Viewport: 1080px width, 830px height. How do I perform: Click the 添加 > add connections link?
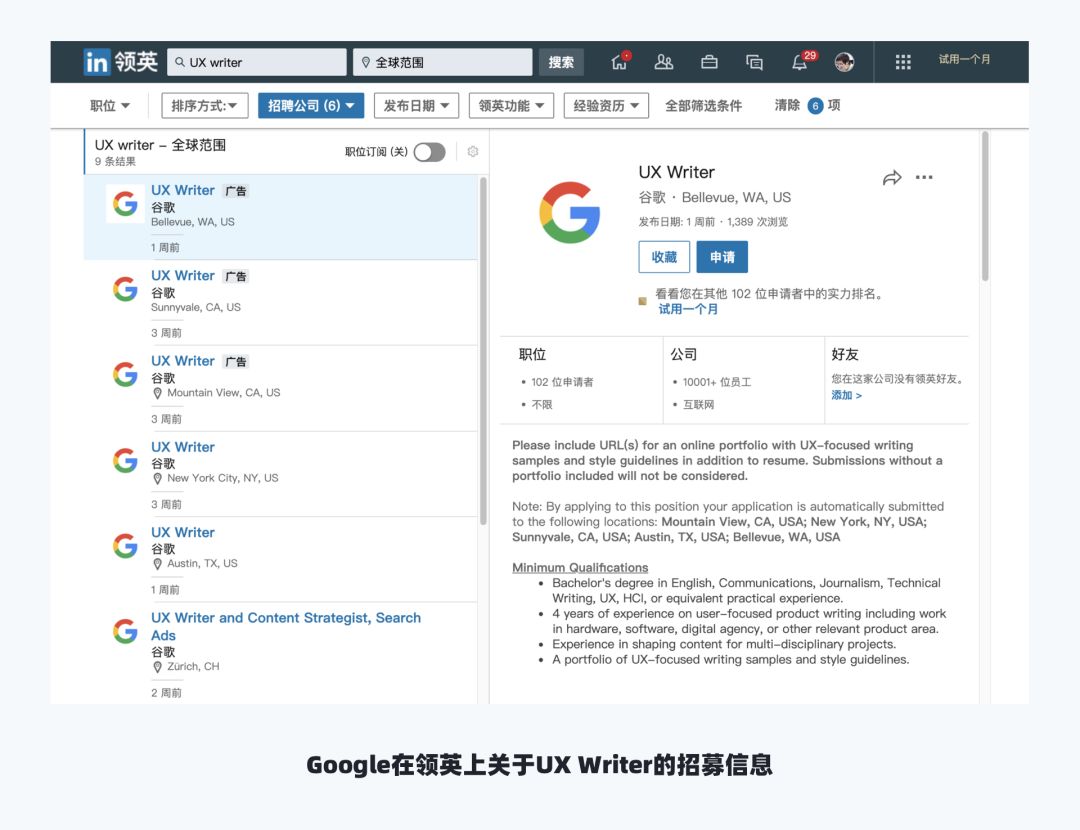pos(847,395)
